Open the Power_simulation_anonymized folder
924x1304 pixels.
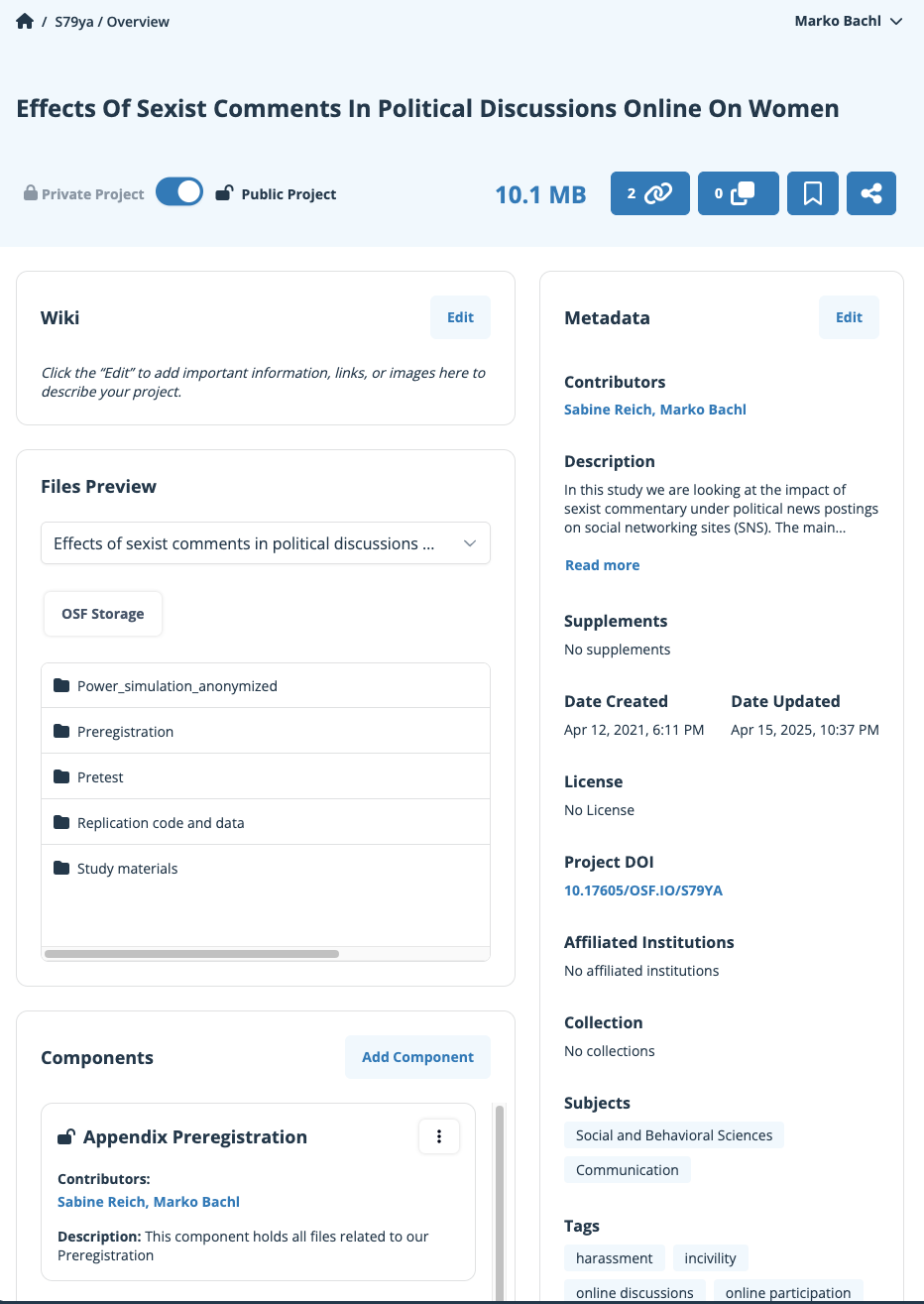pyautogui.click(x=176, y=686)
